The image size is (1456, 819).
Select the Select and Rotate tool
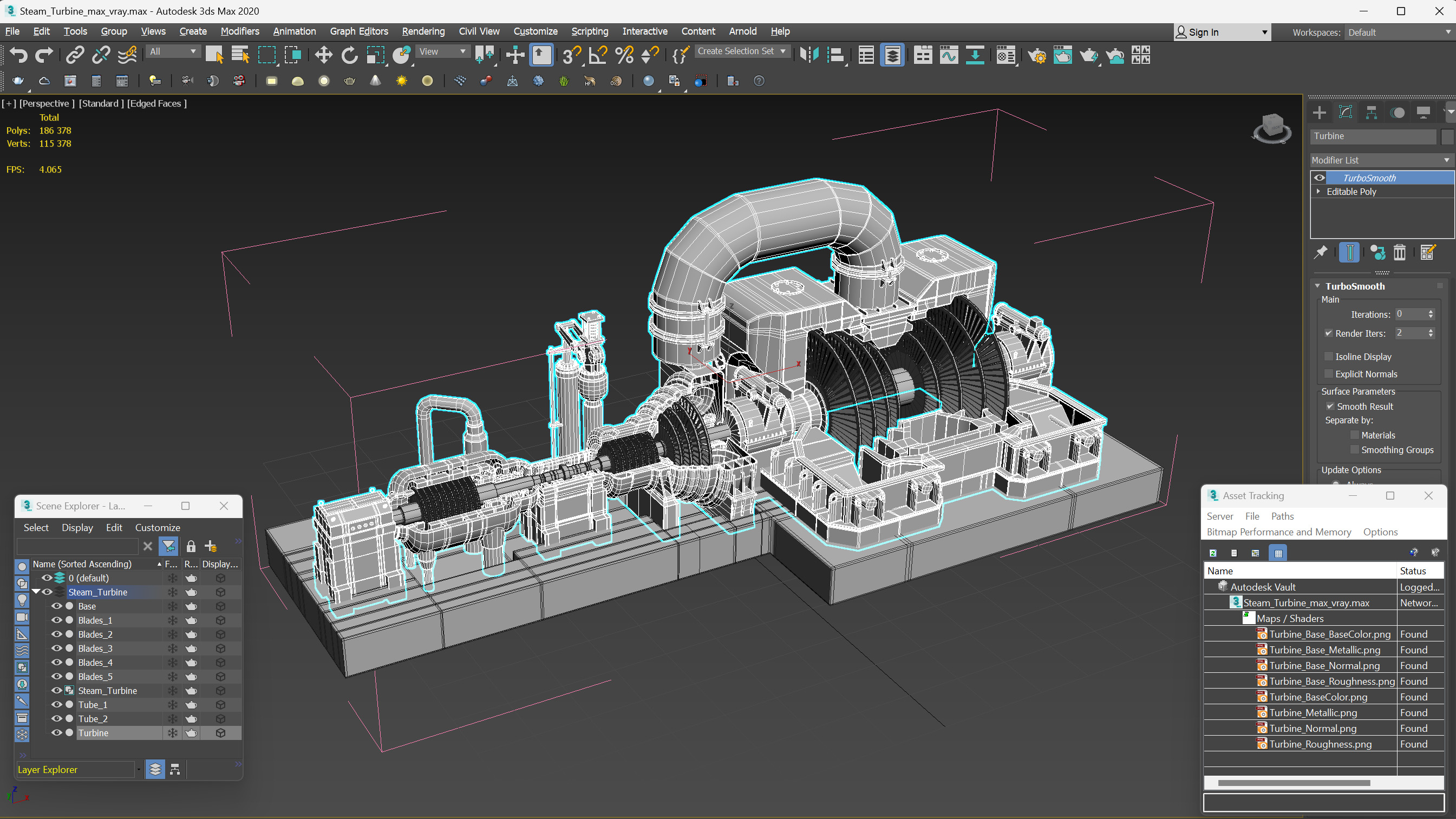coord(349,55)
